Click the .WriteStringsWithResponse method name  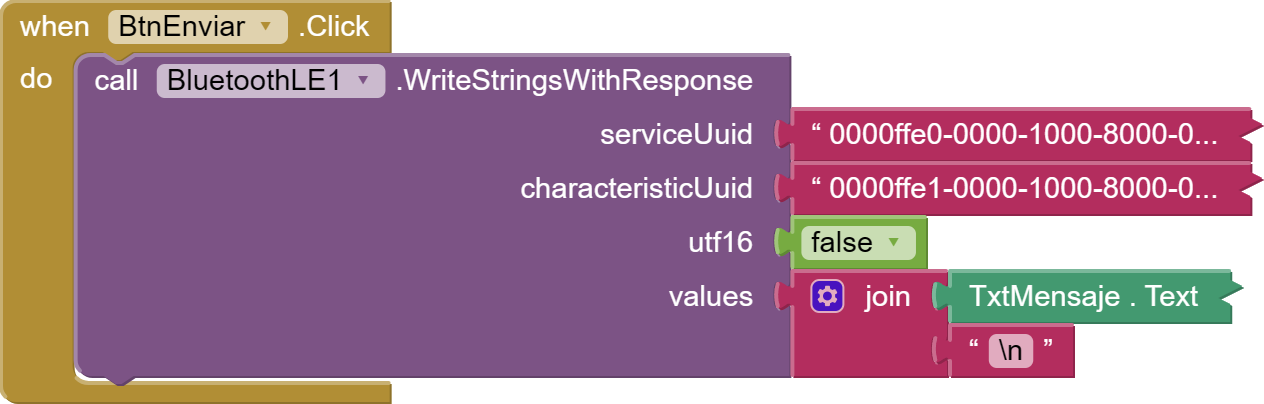click(x=574, y=81)
